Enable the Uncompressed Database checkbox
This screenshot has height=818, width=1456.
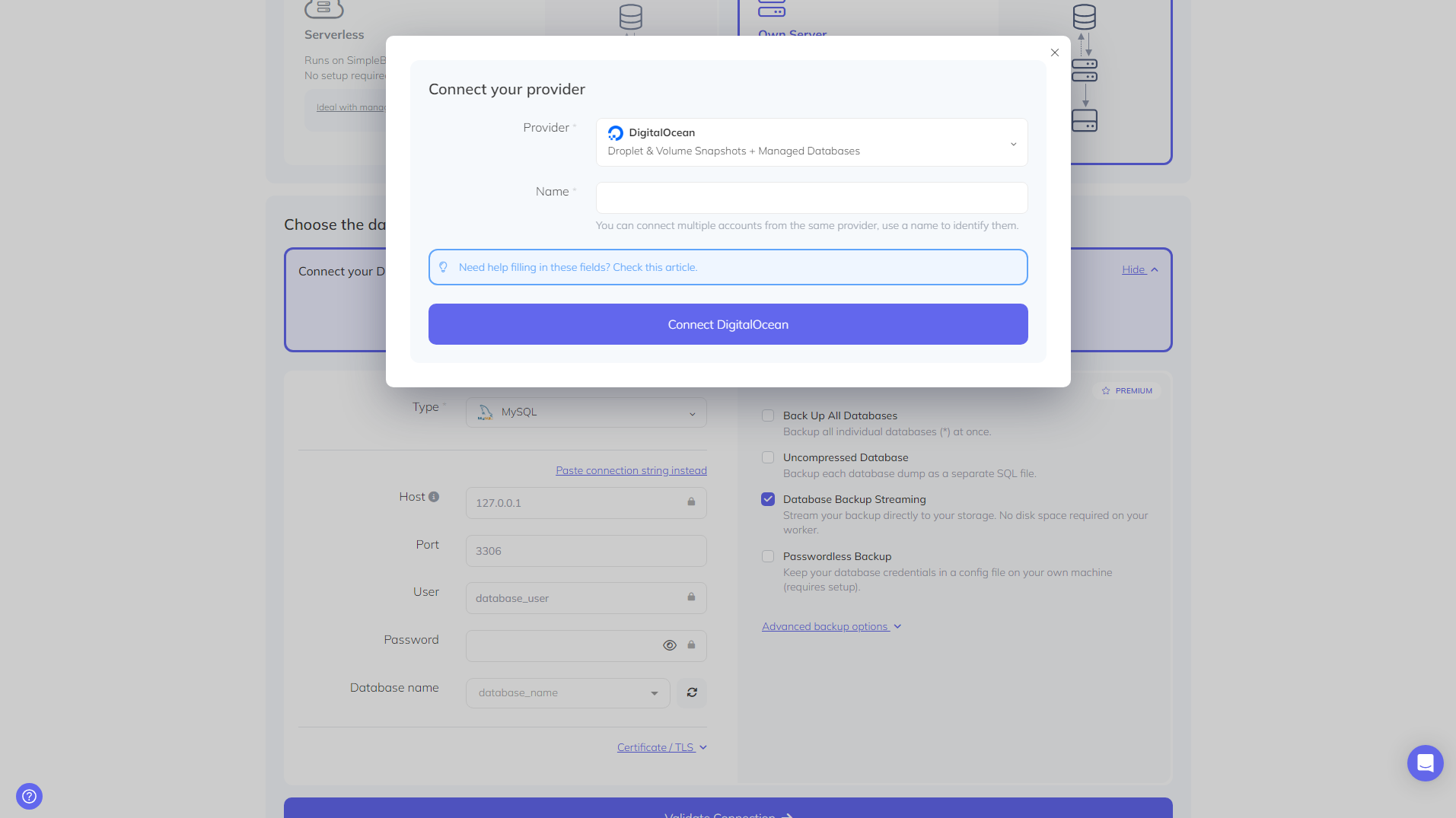coord(768,457)
